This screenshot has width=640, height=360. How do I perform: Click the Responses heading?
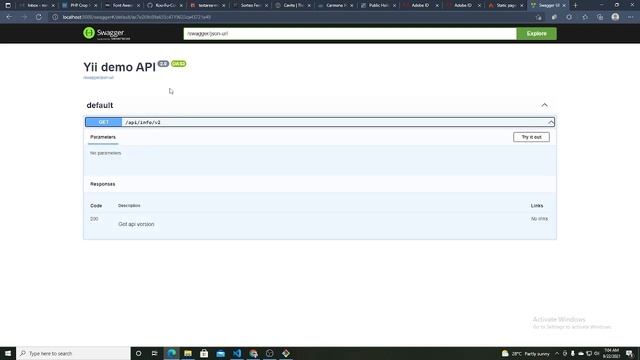tap(102, 184)
